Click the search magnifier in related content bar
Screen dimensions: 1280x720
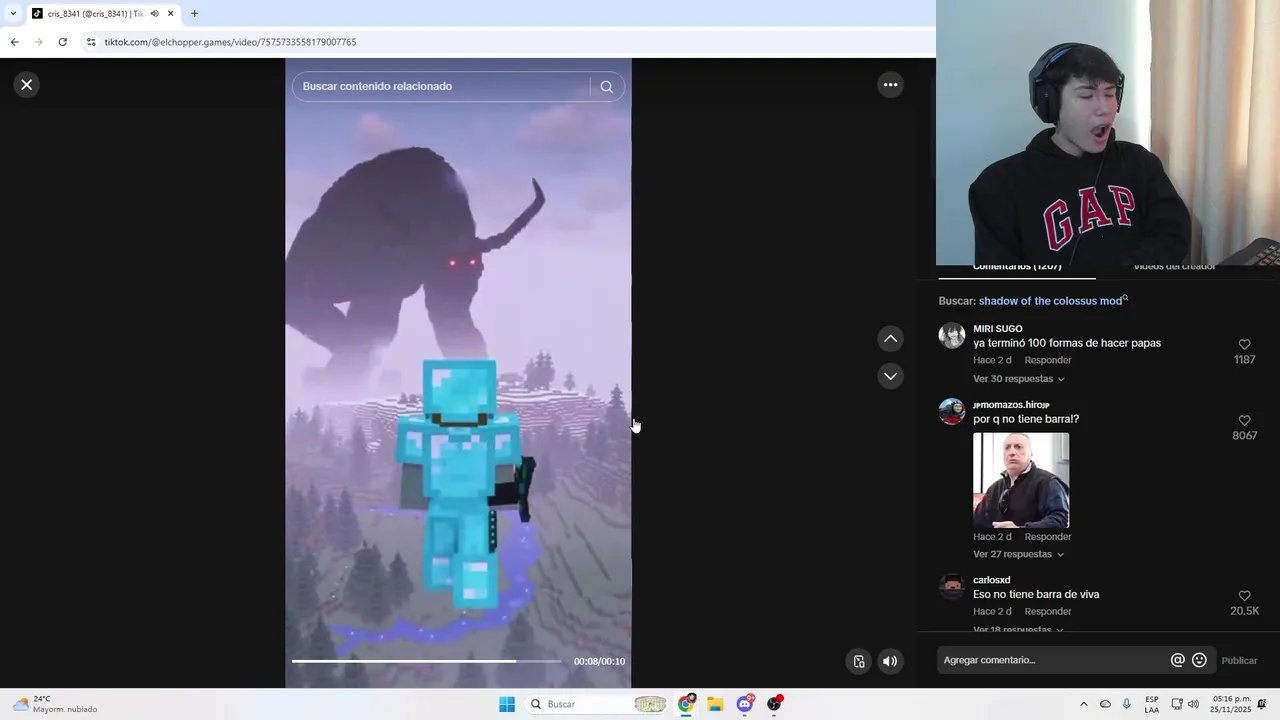click(606, 87)
